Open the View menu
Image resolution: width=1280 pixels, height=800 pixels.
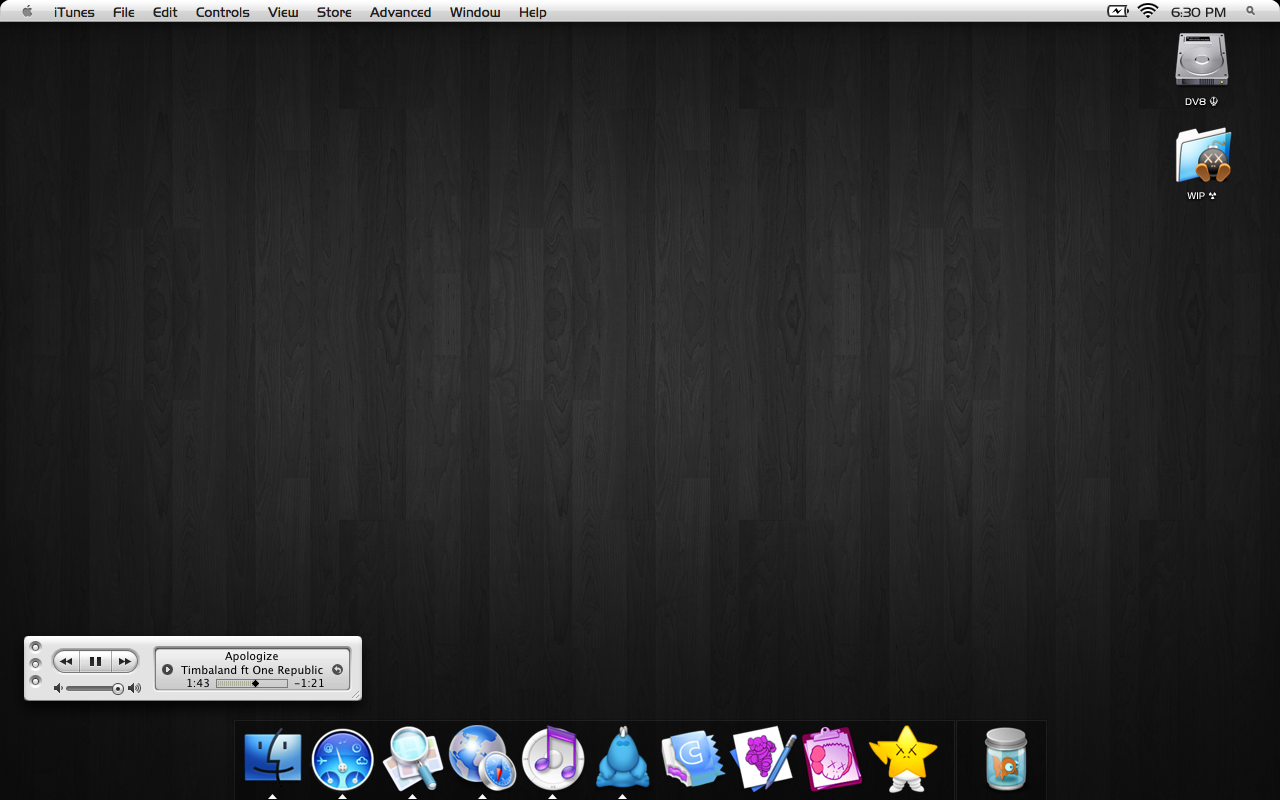283,12
